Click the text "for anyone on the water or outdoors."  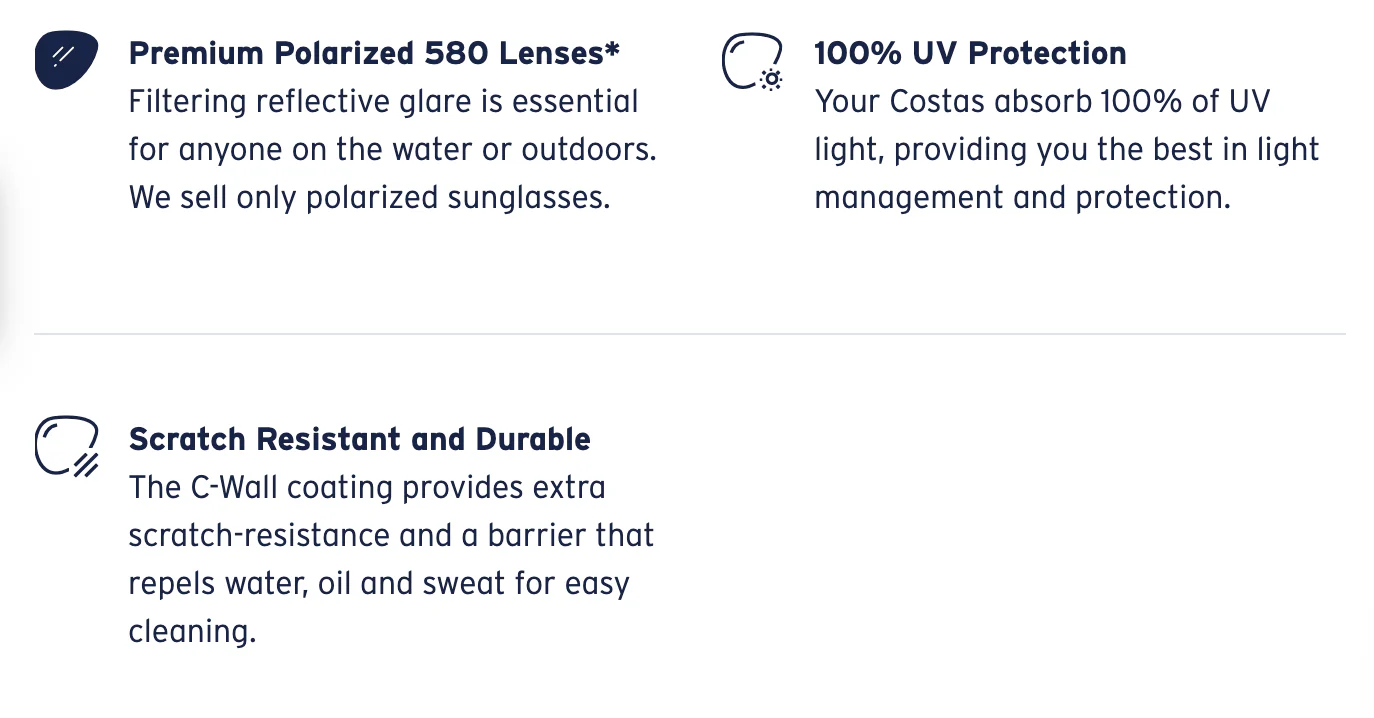pos(392,149)
